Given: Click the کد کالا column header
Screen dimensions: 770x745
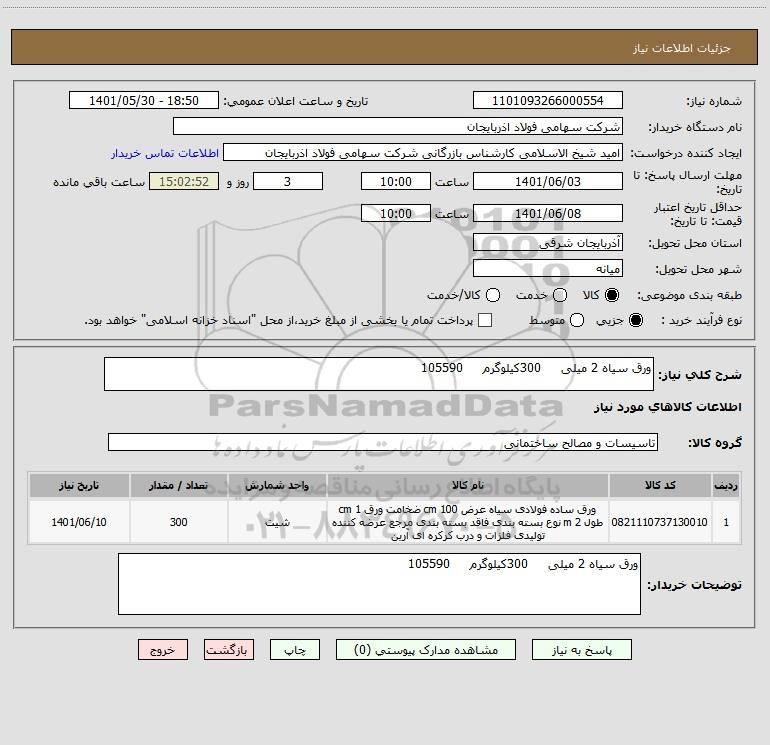Looking at the screenshot, I should [660, 485].
